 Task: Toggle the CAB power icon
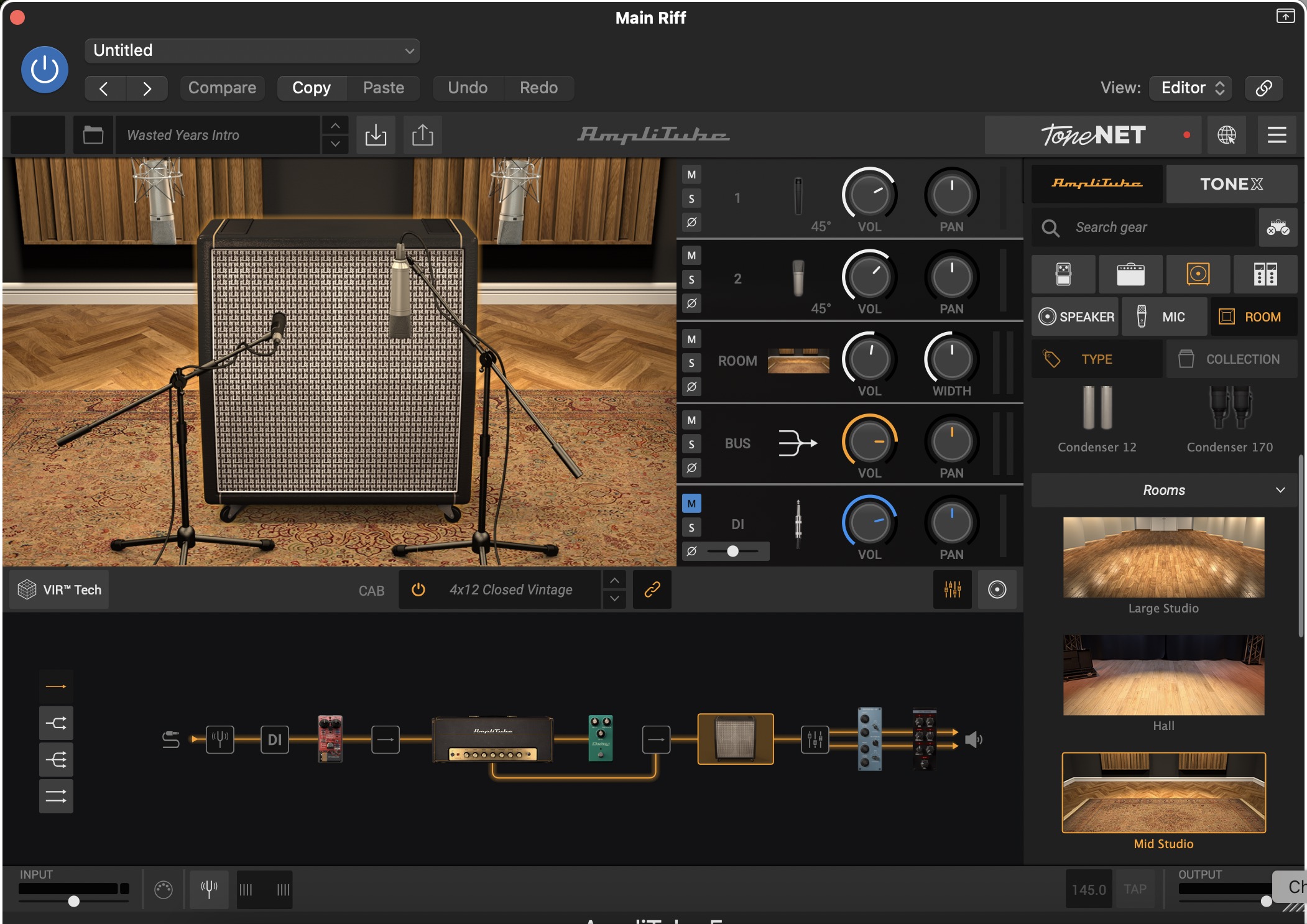pos(418,589)
